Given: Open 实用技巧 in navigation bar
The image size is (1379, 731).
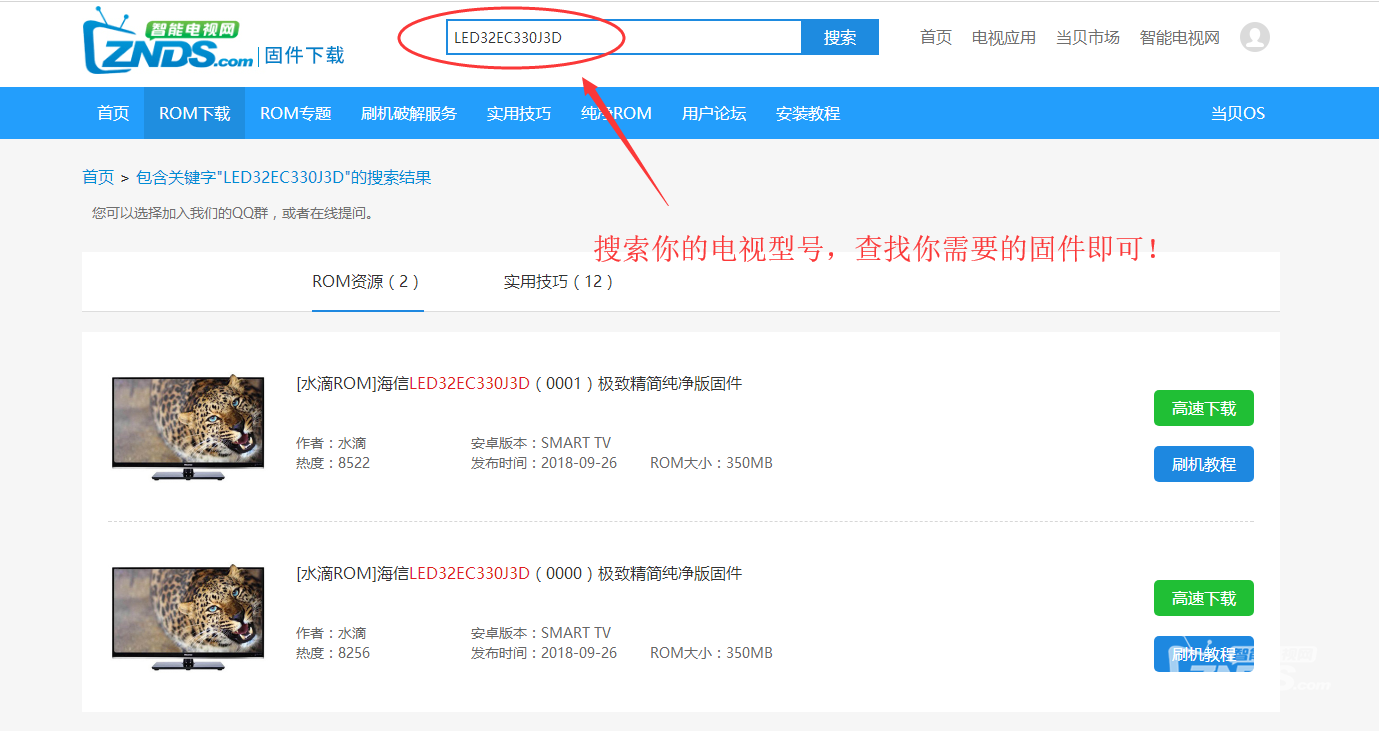Looking at the screenshot, I should (x=519, y=113).
